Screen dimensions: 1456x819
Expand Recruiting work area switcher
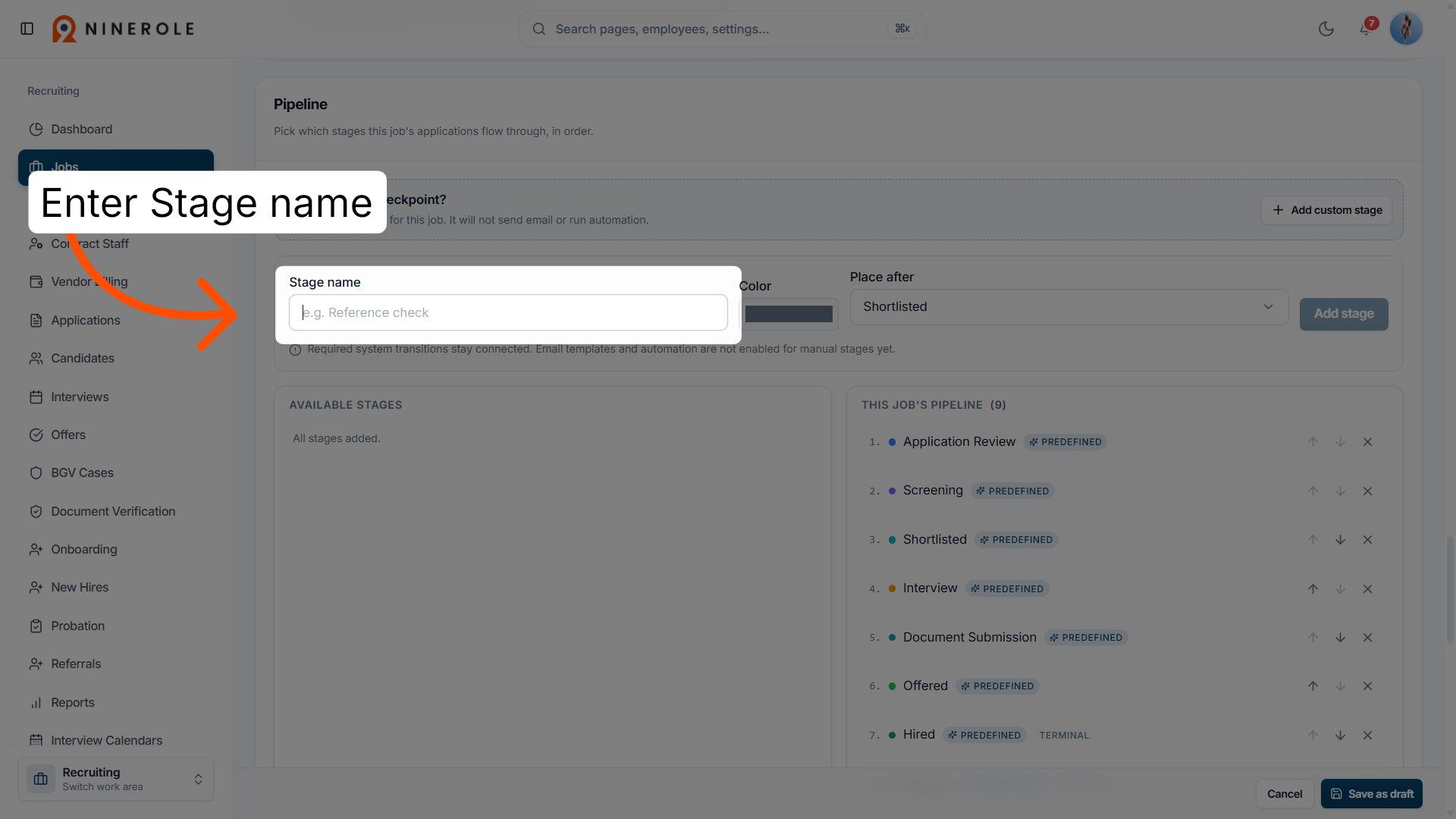click(116, 779)
